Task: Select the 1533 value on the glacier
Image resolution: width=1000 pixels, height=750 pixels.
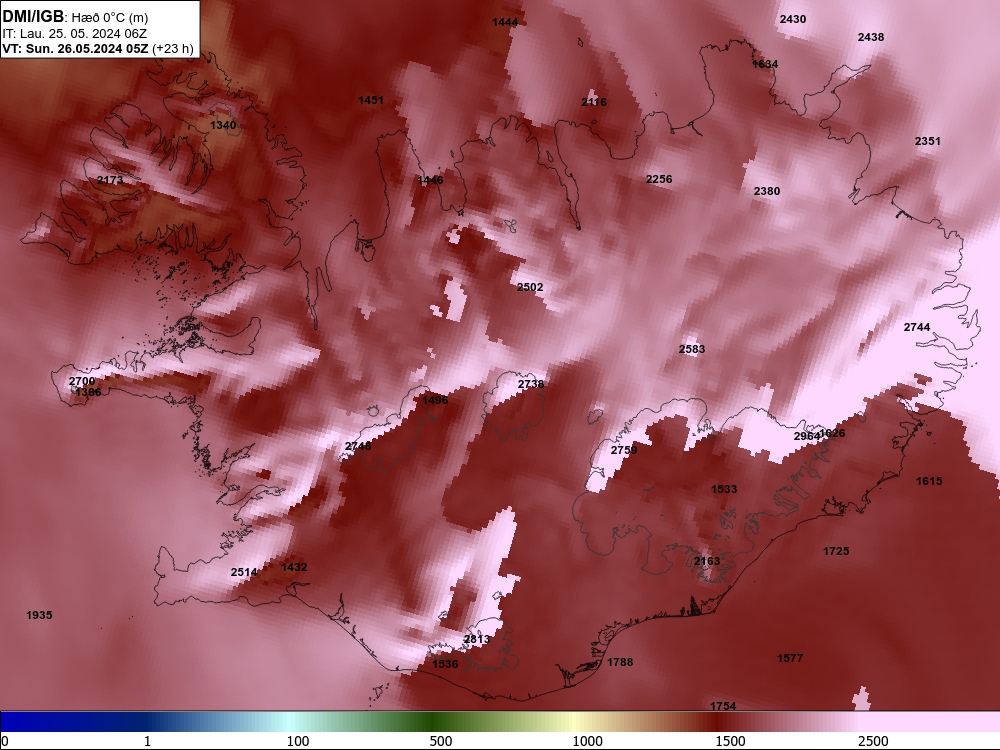Action: 724,489
